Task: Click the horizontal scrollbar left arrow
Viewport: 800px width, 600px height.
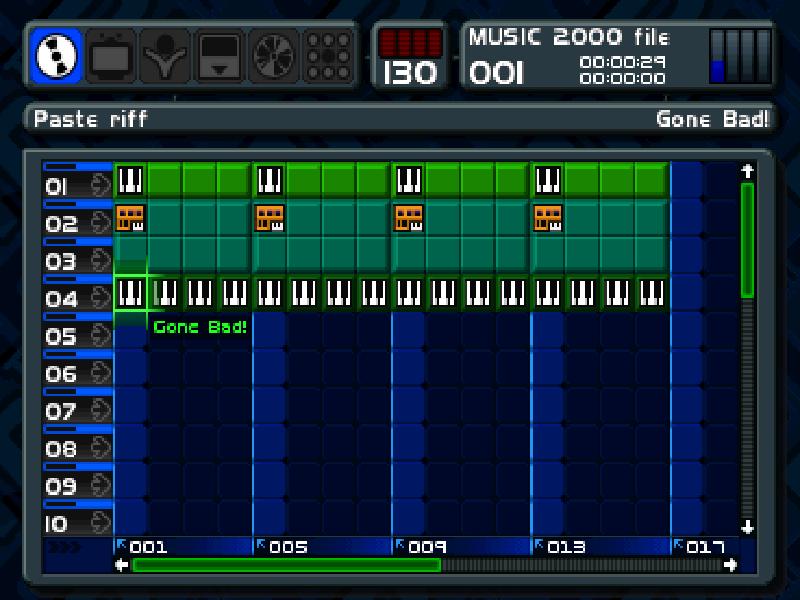Action: click(122, 565)
